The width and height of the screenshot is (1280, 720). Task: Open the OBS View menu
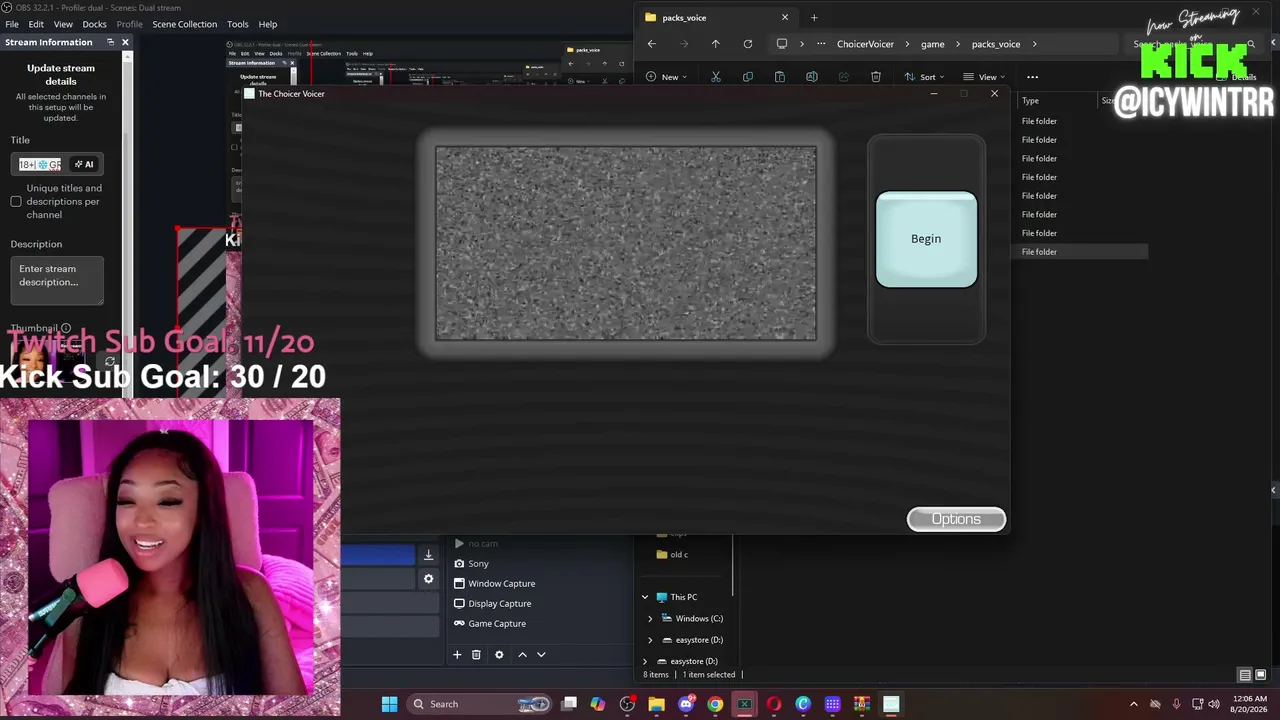coord(63,24)
